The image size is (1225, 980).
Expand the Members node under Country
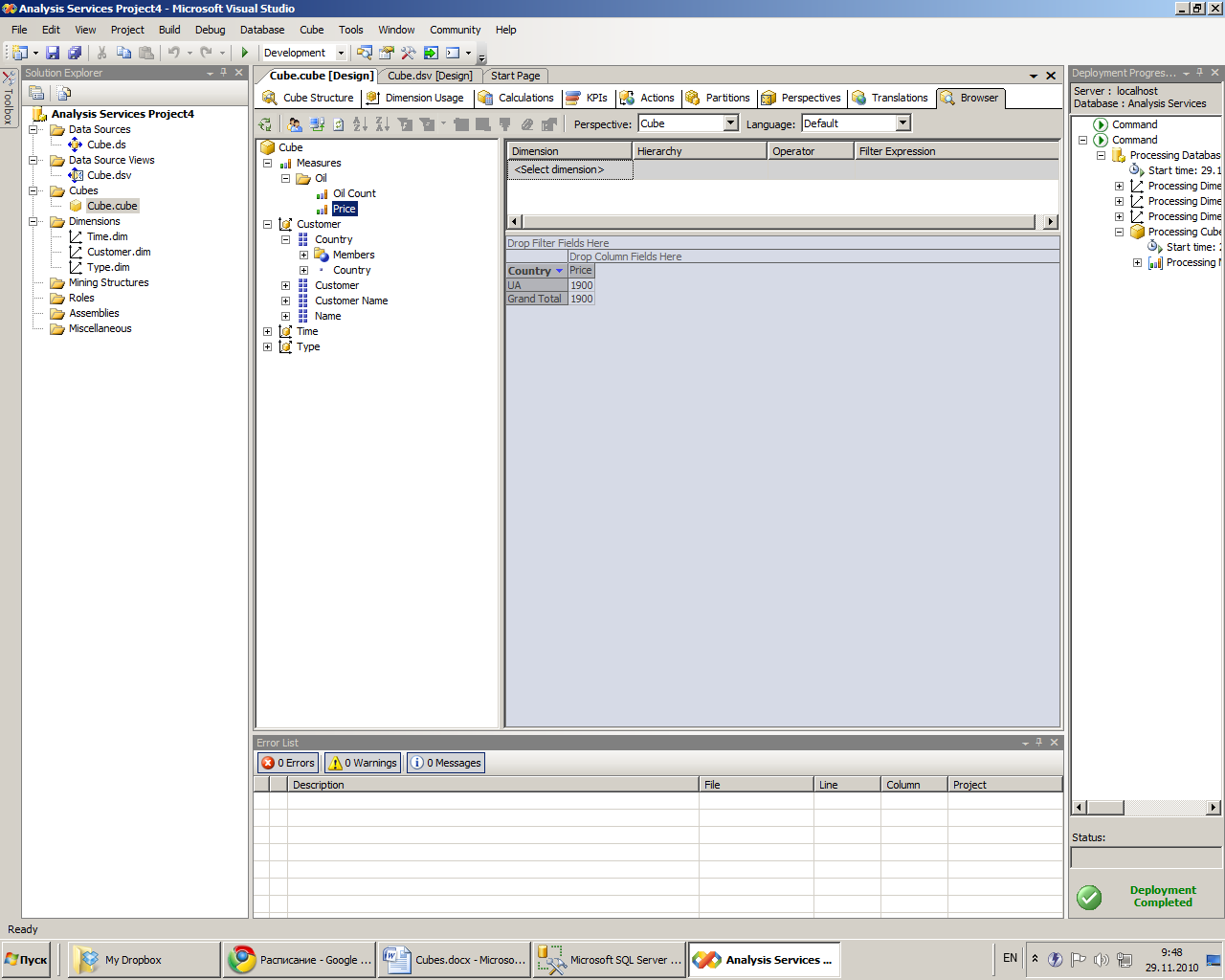click(303, 255)
